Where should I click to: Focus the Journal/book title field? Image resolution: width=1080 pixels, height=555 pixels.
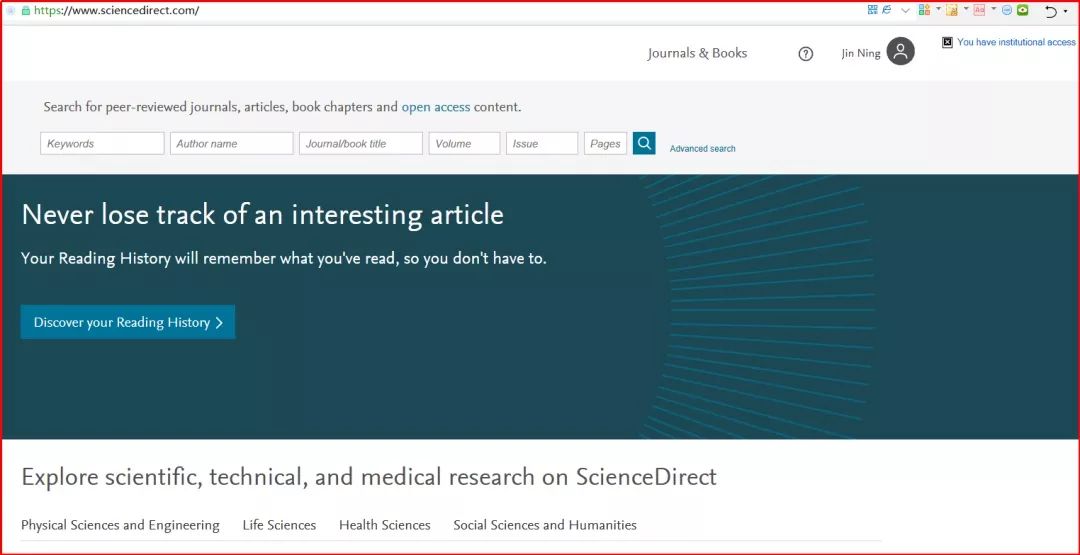[x=361, y=143]
